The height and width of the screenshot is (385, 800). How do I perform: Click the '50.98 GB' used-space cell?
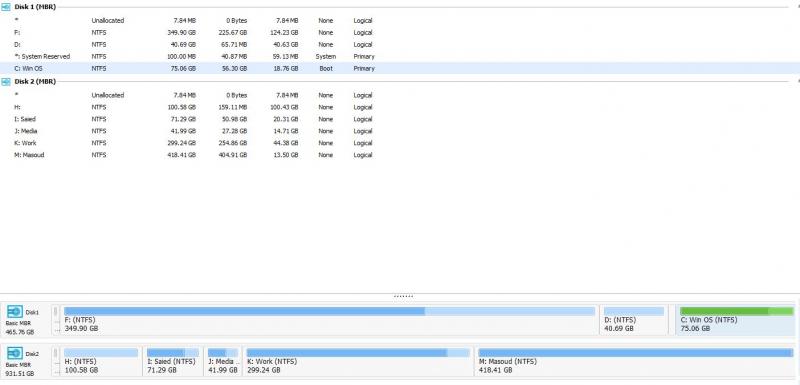234,119
